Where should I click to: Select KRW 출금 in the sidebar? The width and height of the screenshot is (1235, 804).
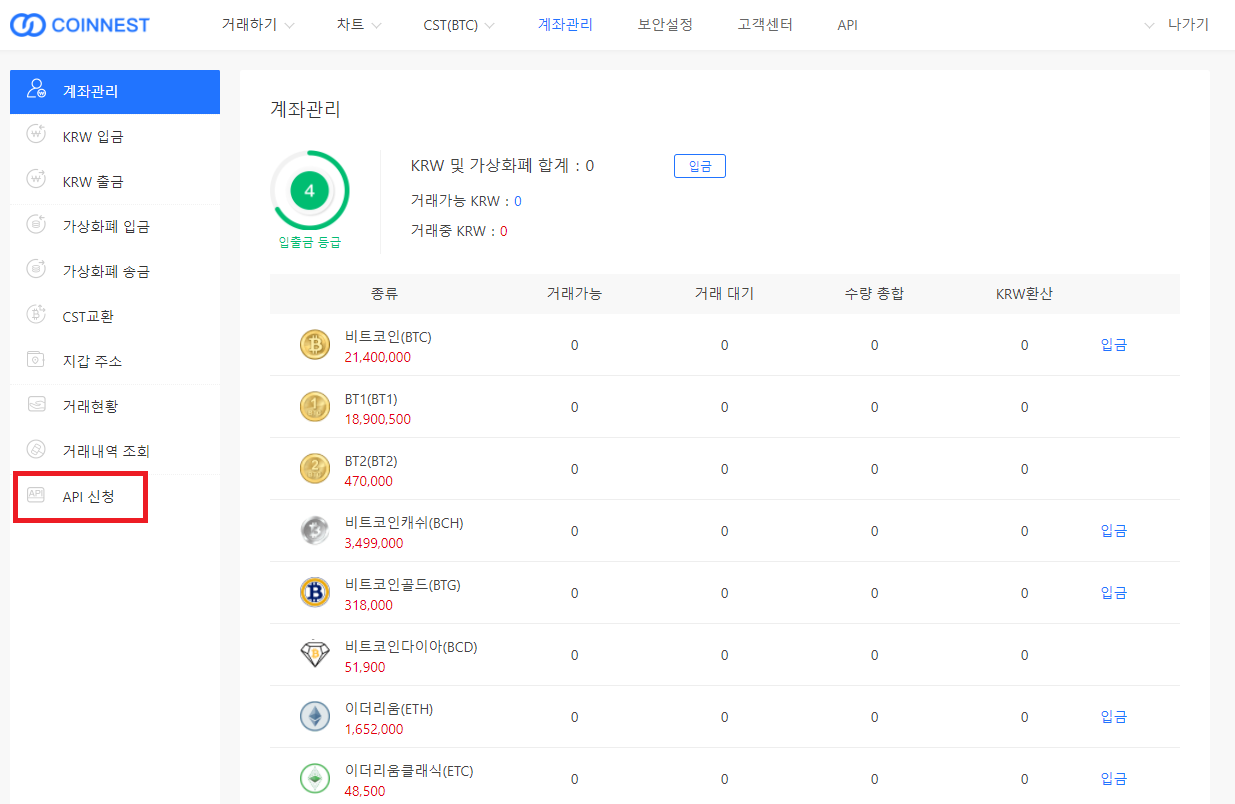[x=115, y=181]
